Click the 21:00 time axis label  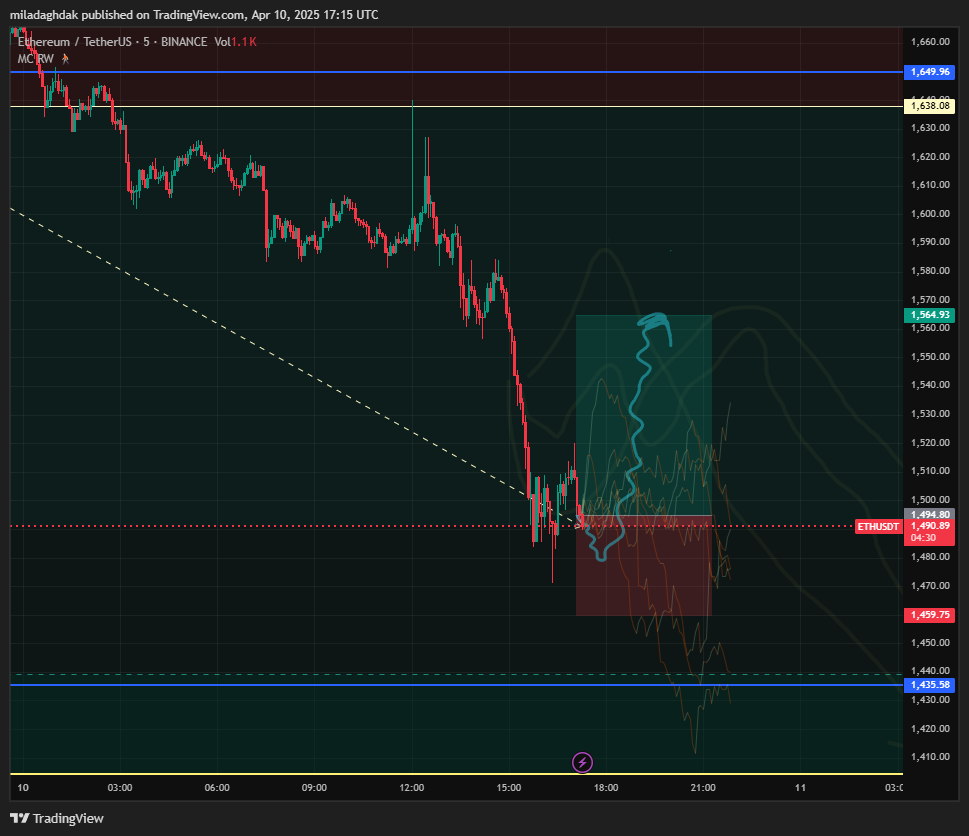pyautogui.click(x=703, y=787)
